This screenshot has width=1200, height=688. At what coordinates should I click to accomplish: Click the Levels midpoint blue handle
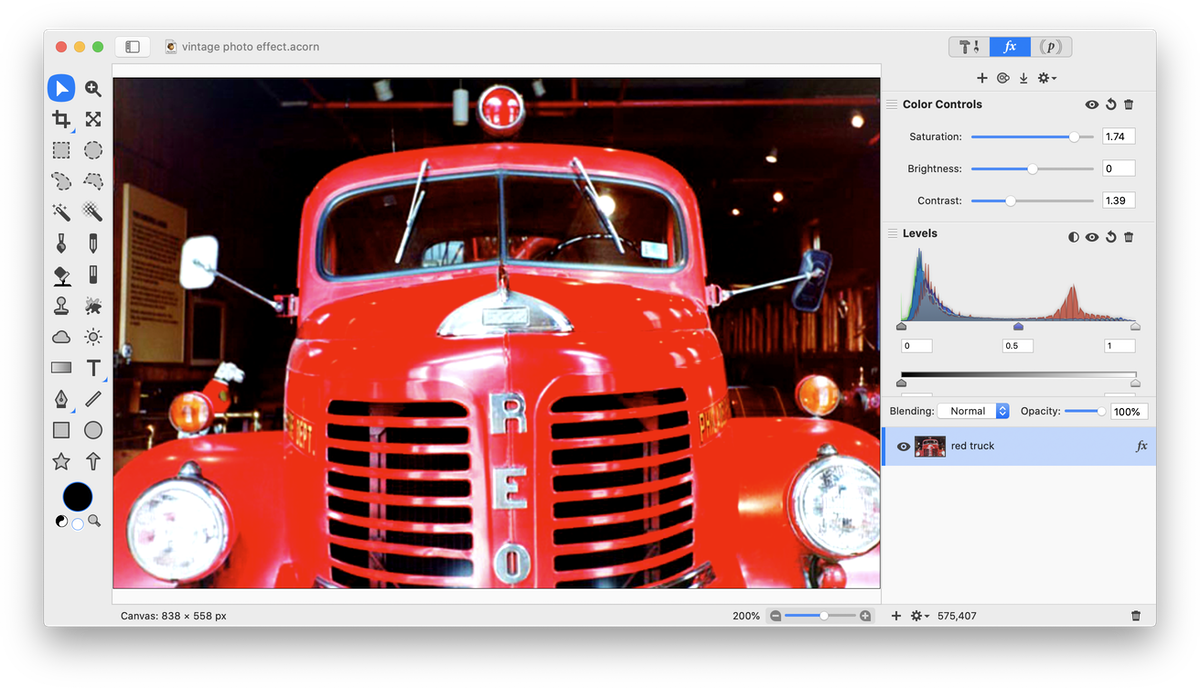1018,326
